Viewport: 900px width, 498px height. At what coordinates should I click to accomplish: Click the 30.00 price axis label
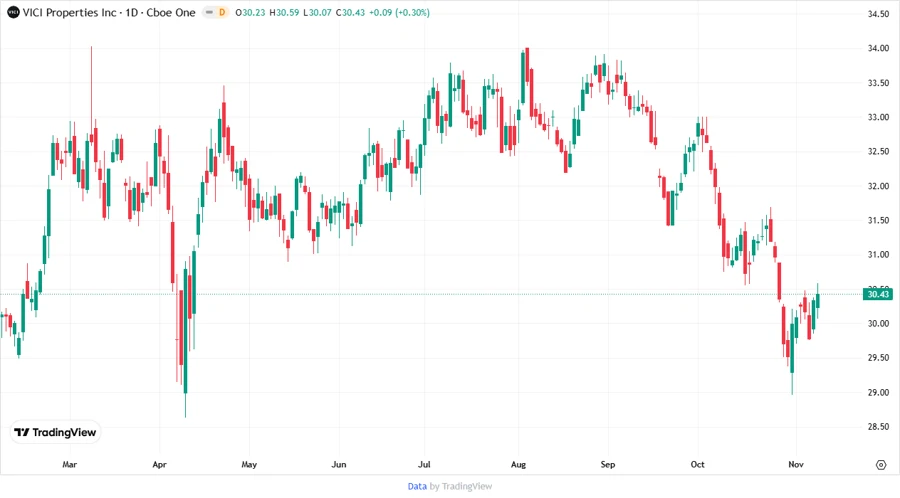pos(878,324)
